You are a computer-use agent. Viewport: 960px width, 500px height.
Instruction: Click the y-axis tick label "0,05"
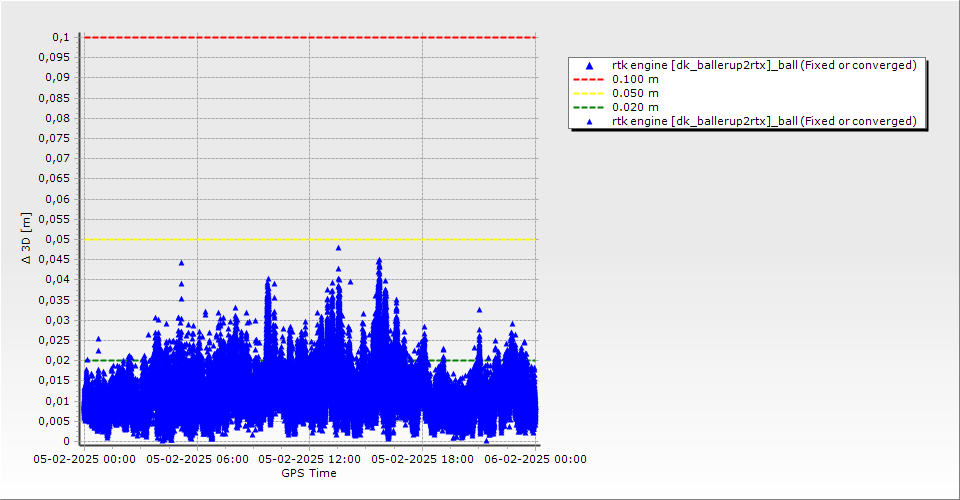coord(58,239)
